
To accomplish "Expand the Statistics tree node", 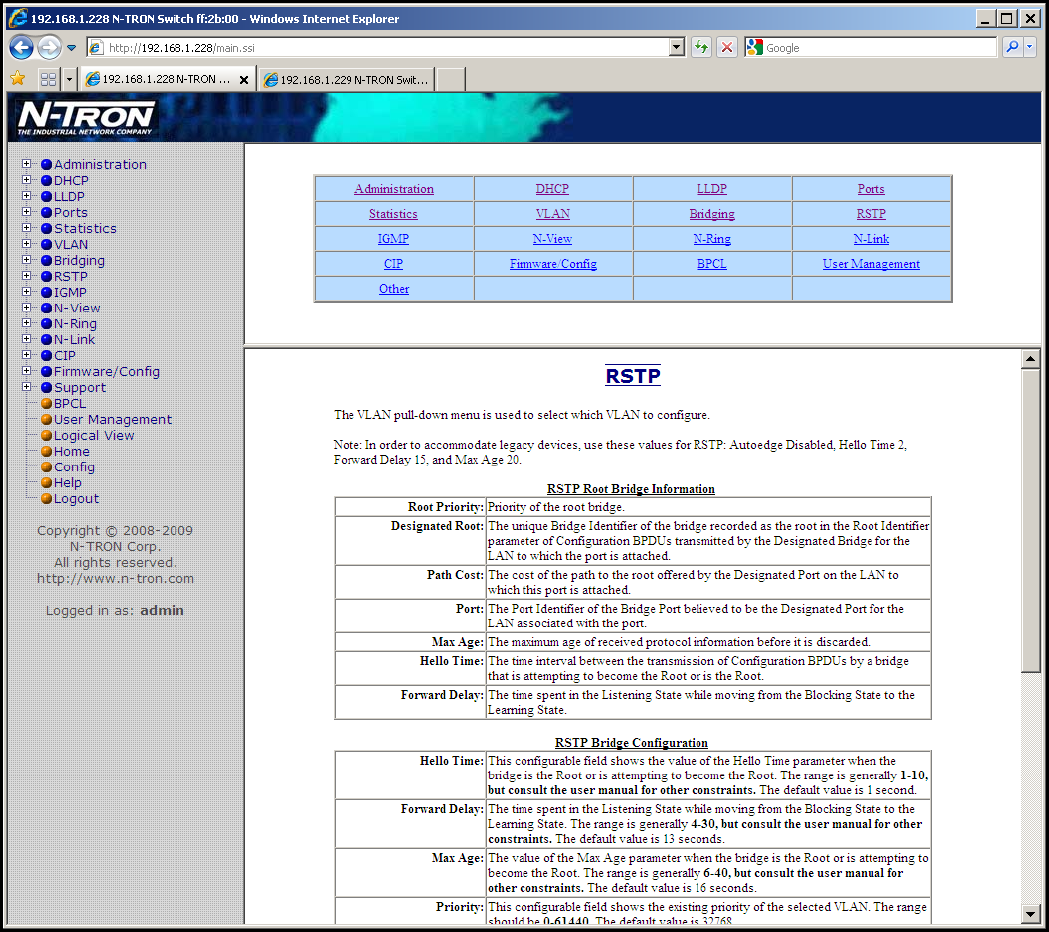I will (26, 228).
